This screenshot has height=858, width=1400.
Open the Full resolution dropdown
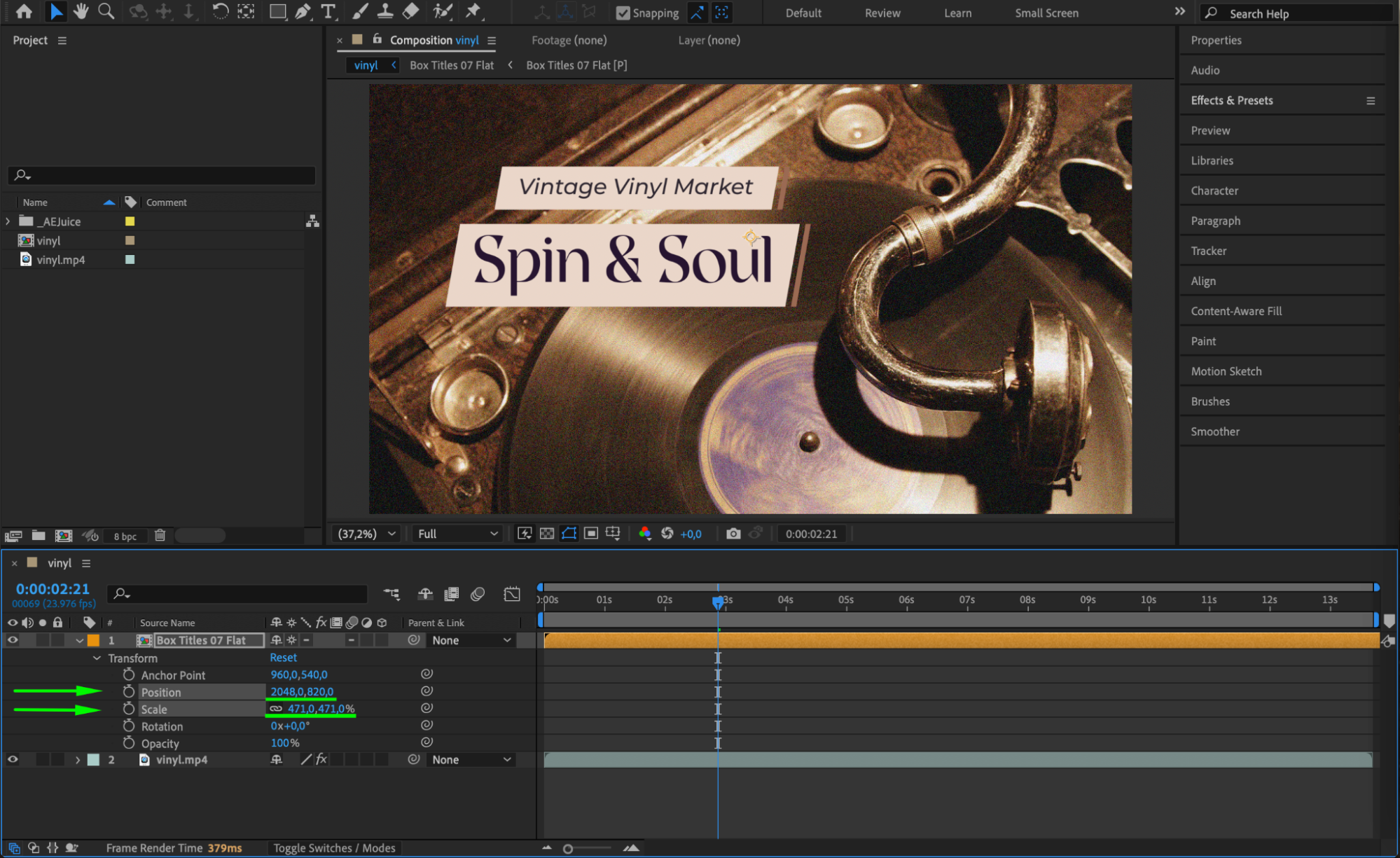pyautogui.click(x=457, y=534)
